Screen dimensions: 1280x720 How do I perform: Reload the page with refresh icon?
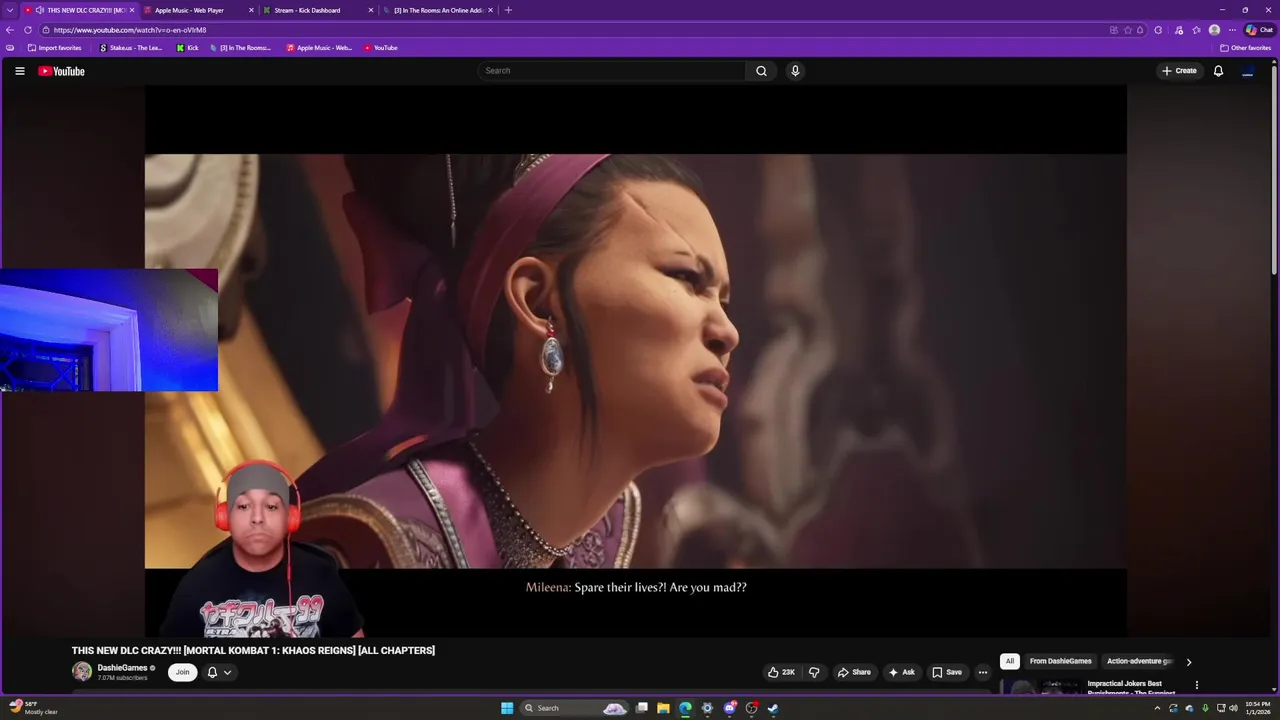[x=28, y=30]
